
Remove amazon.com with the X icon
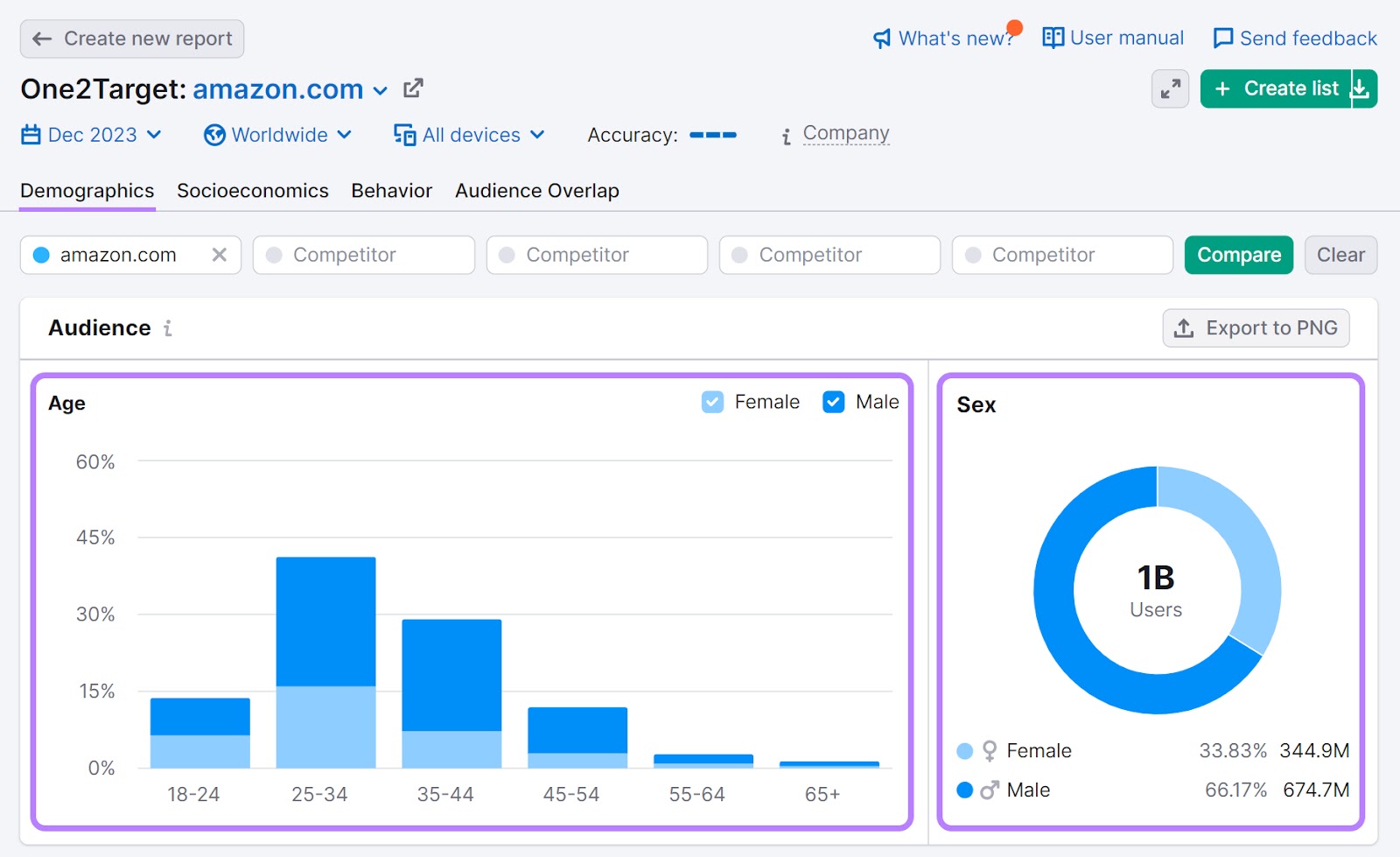tap(219, 255)
